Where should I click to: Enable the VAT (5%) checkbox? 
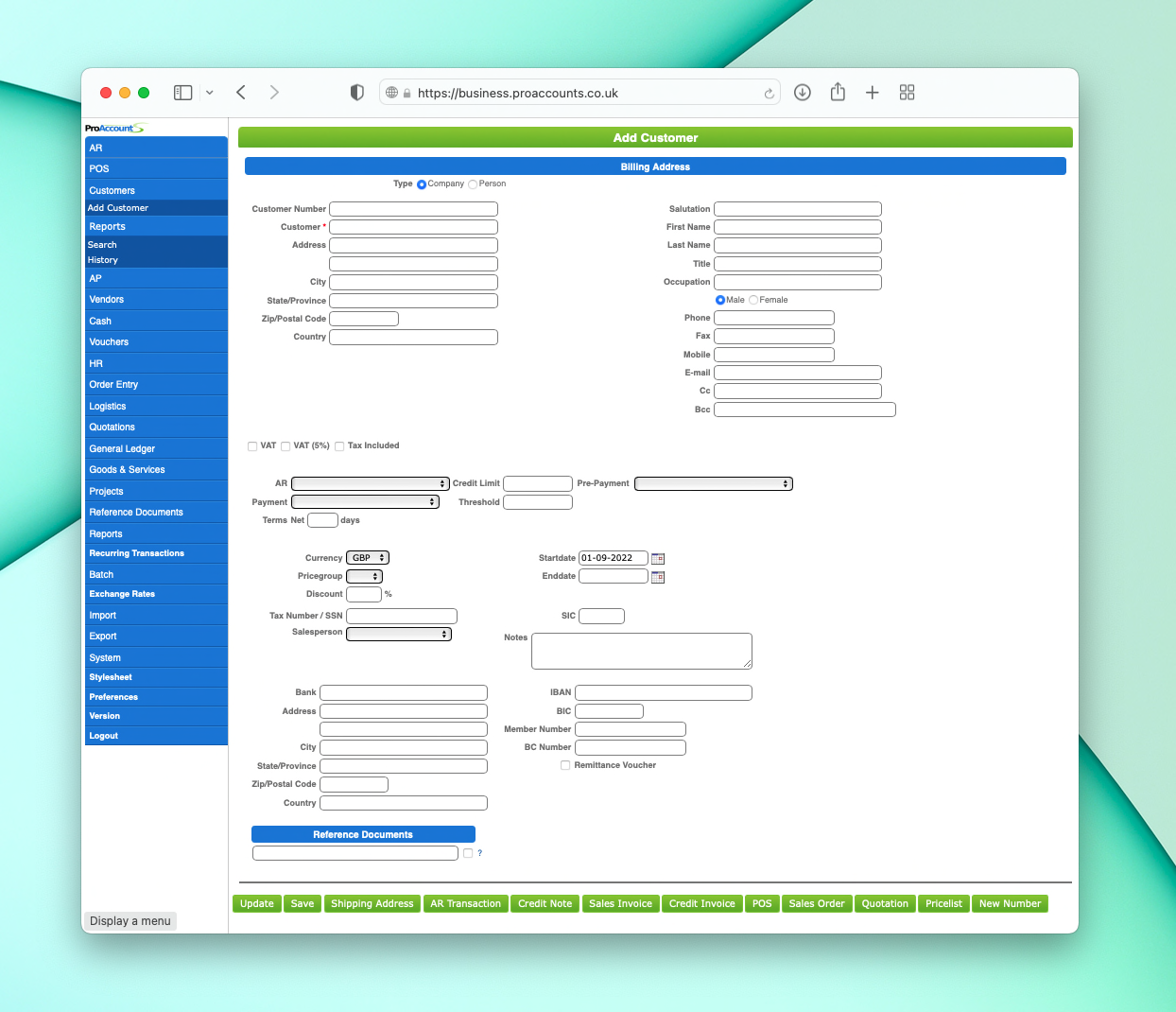click(285, 446)
